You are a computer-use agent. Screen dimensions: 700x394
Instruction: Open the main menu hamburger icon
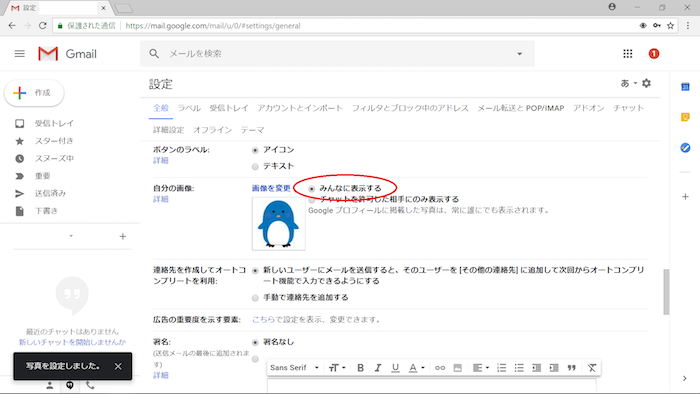click(20, 54)
